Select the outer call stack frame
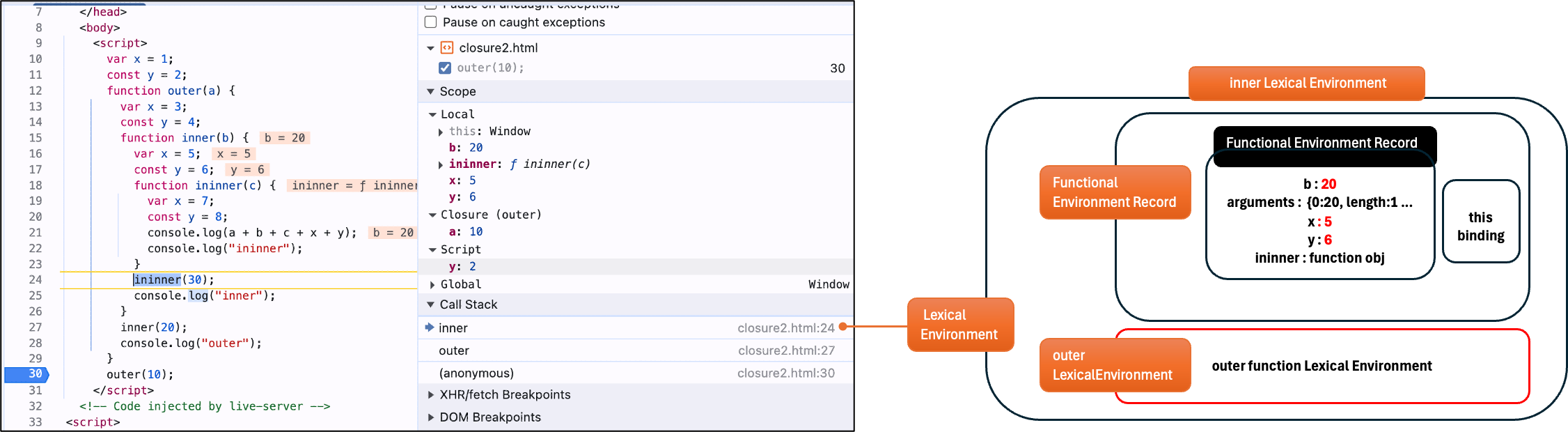 click(636, 350)
